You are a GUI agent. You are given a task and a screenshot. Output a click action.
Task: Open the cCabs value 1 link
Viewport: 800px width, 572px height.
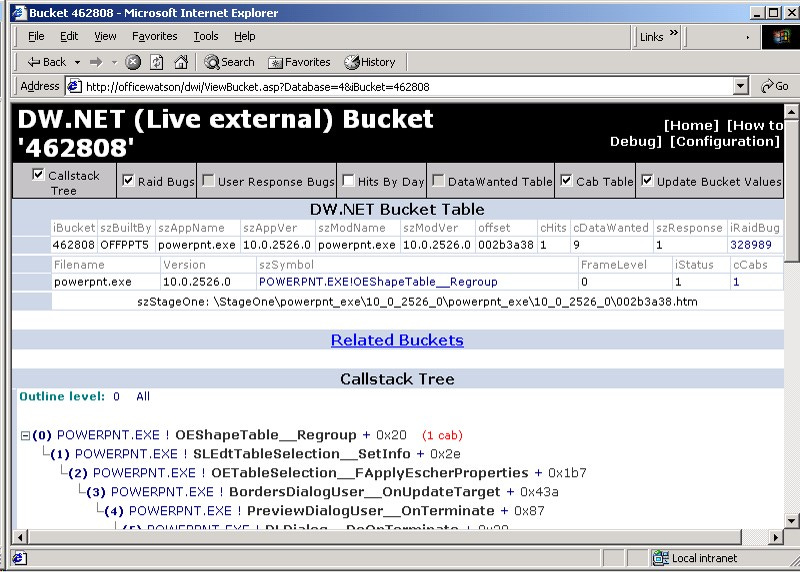pos(736,282)
